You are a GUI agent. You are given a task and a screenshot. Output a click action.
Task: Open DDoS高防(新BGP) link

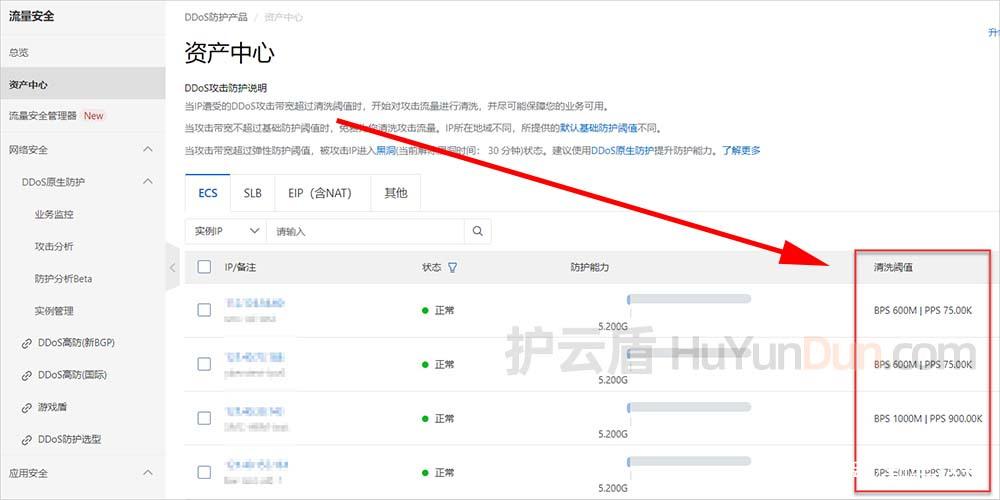coord(77,343)
